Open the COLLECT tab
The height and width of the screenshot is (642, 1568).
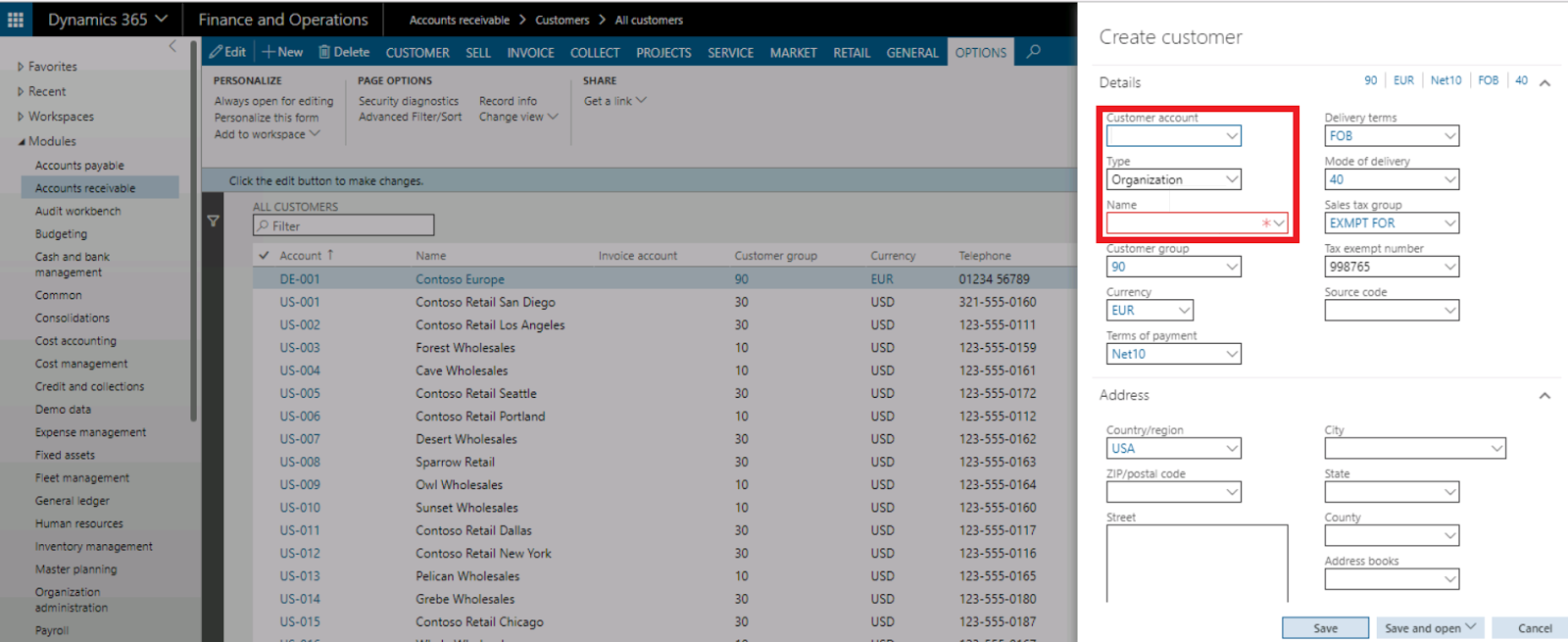595,53
